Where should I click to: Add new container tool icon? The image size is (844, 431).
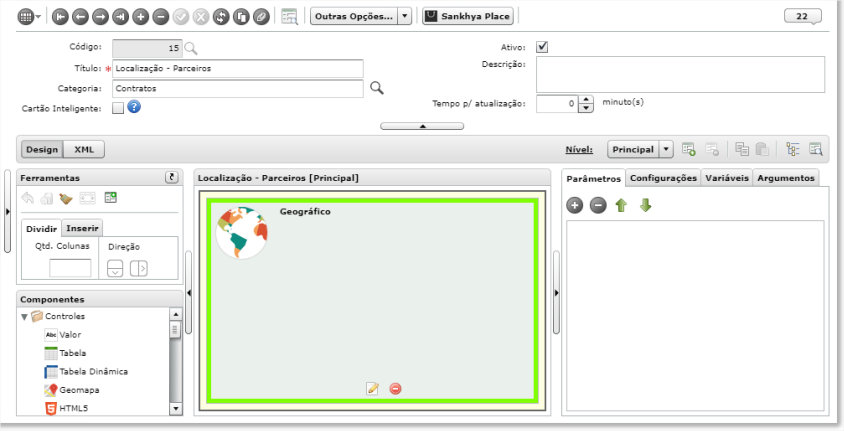110,198
